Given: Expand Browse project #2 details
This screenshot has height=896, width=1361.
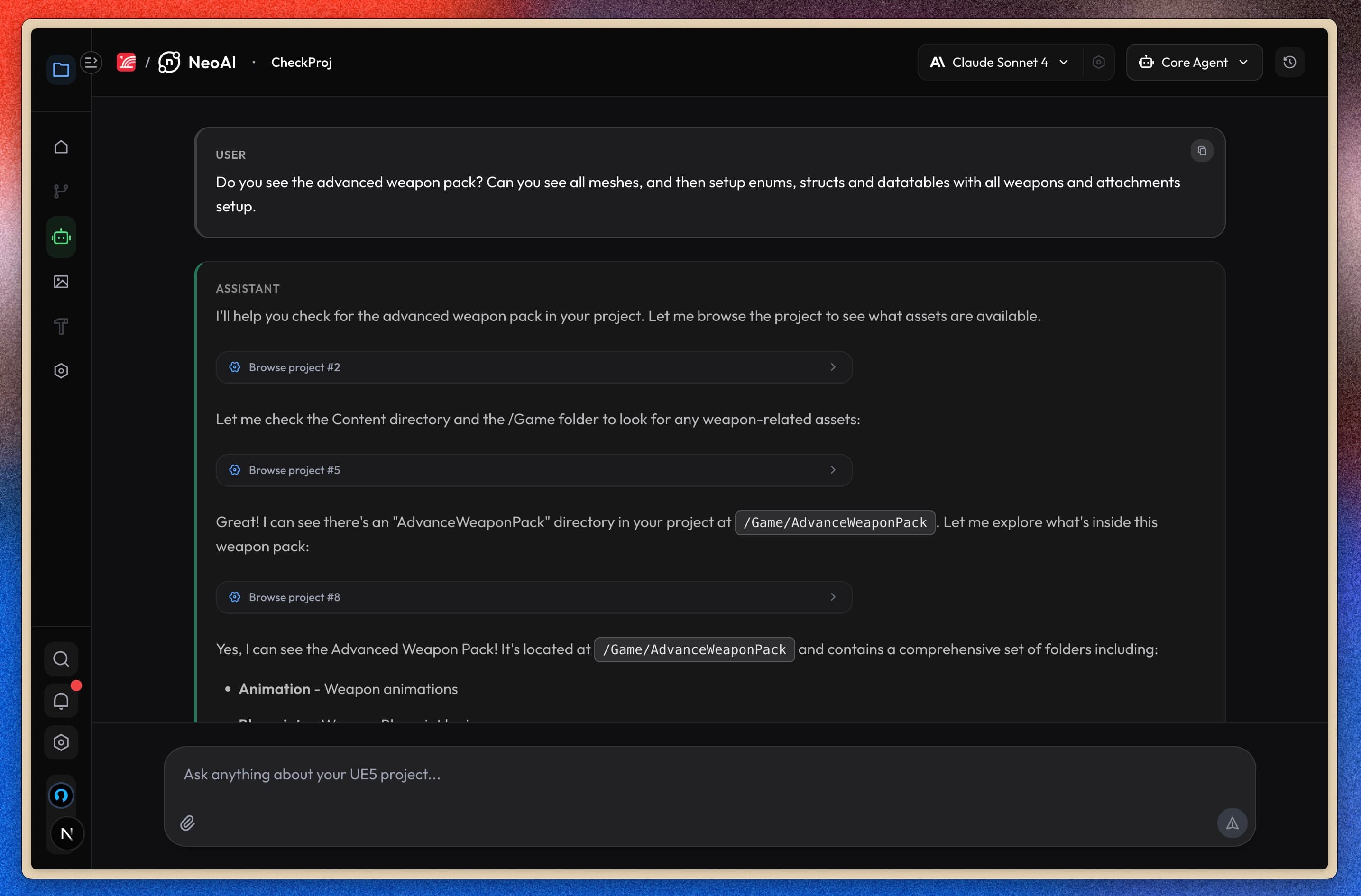Looking at the screenshot, I should (534, 366).
